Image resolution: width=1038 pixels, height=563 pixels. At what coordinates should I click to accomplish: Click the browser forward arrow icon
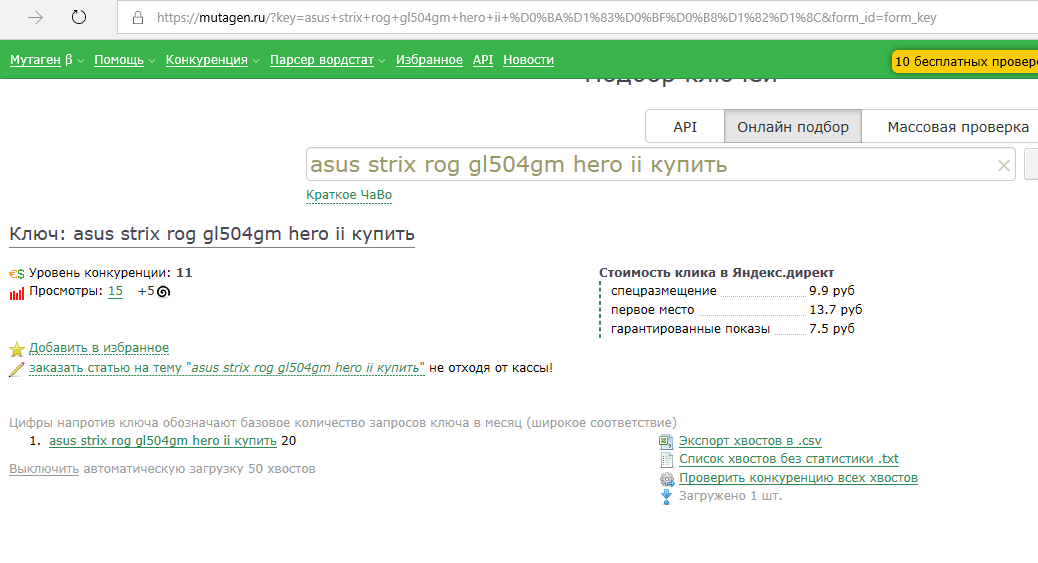click(35, 18)
